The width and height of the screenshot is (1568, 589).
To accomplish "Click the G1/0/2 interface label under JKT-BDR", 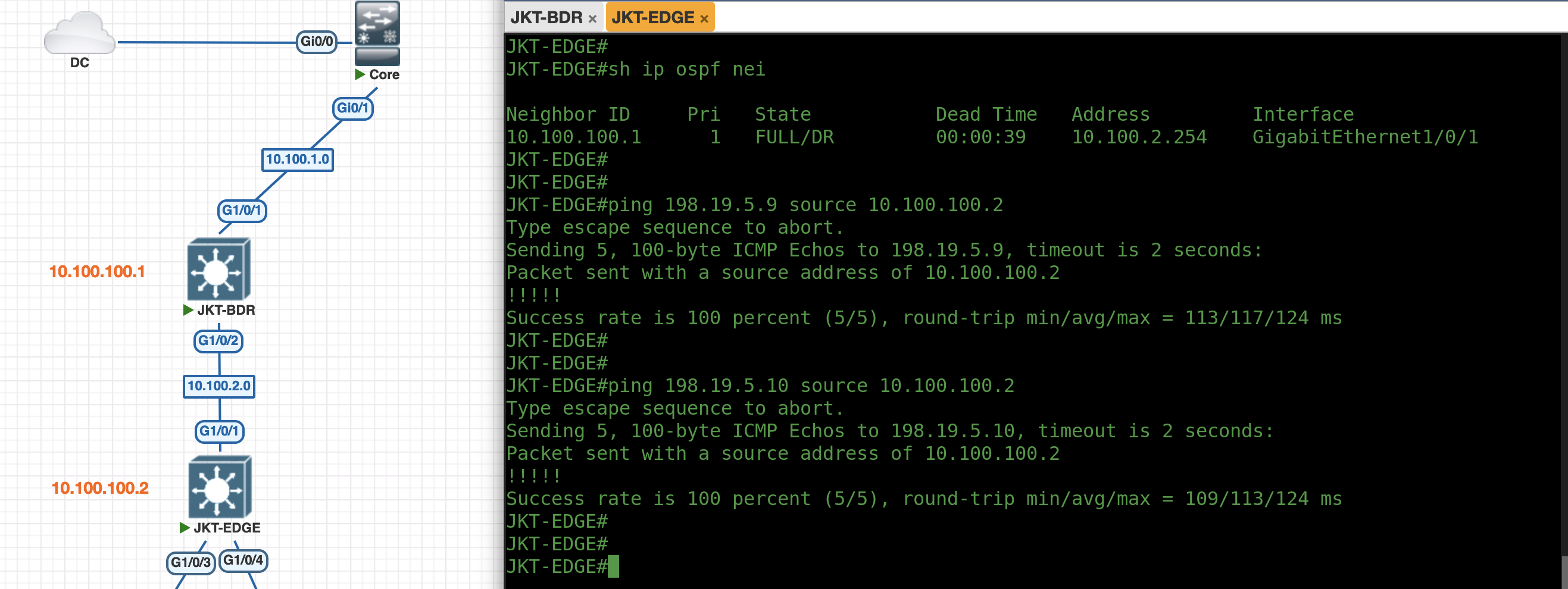I will coord(218,341).
